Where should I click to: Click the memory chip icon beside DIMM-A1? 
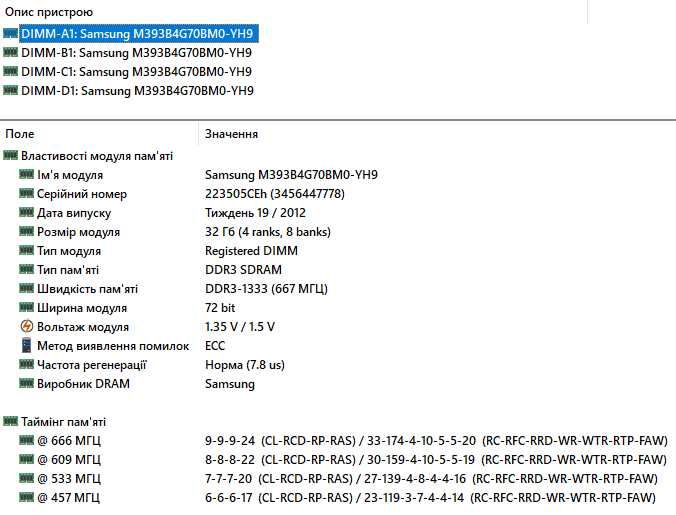click(10, 33)
